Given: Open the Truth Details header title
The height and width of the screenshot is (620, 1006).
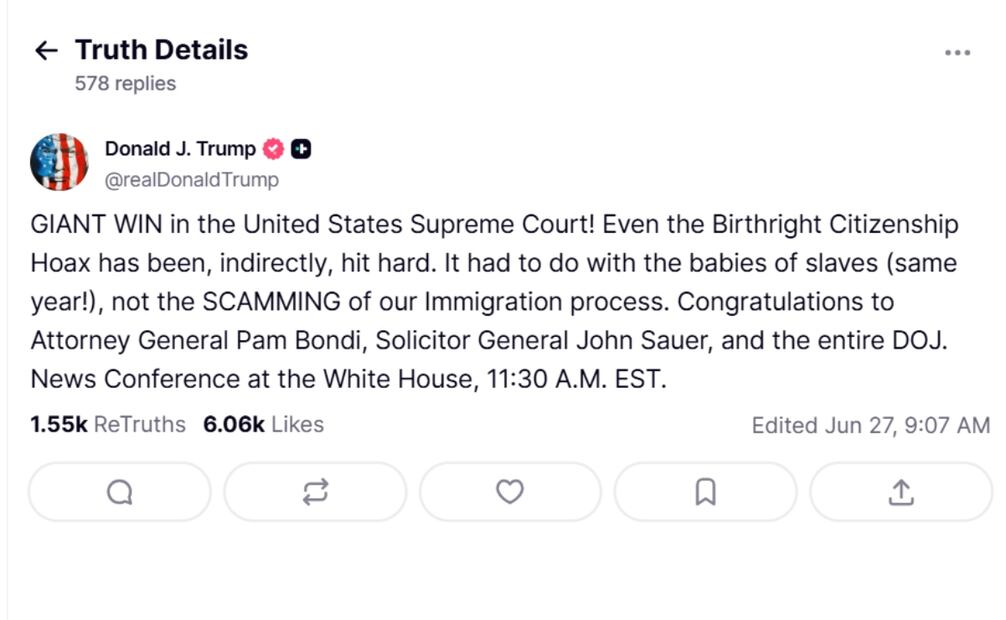Looking at the screenshot, I should point(162,49).
